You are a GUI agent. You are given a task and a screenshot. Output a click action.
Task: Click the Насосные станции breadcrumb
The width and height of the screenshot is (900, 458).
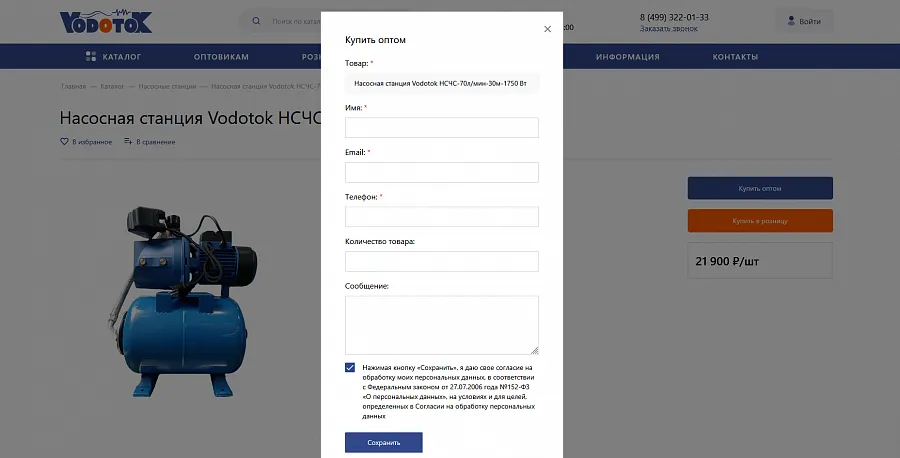click(x=167, y=86)
